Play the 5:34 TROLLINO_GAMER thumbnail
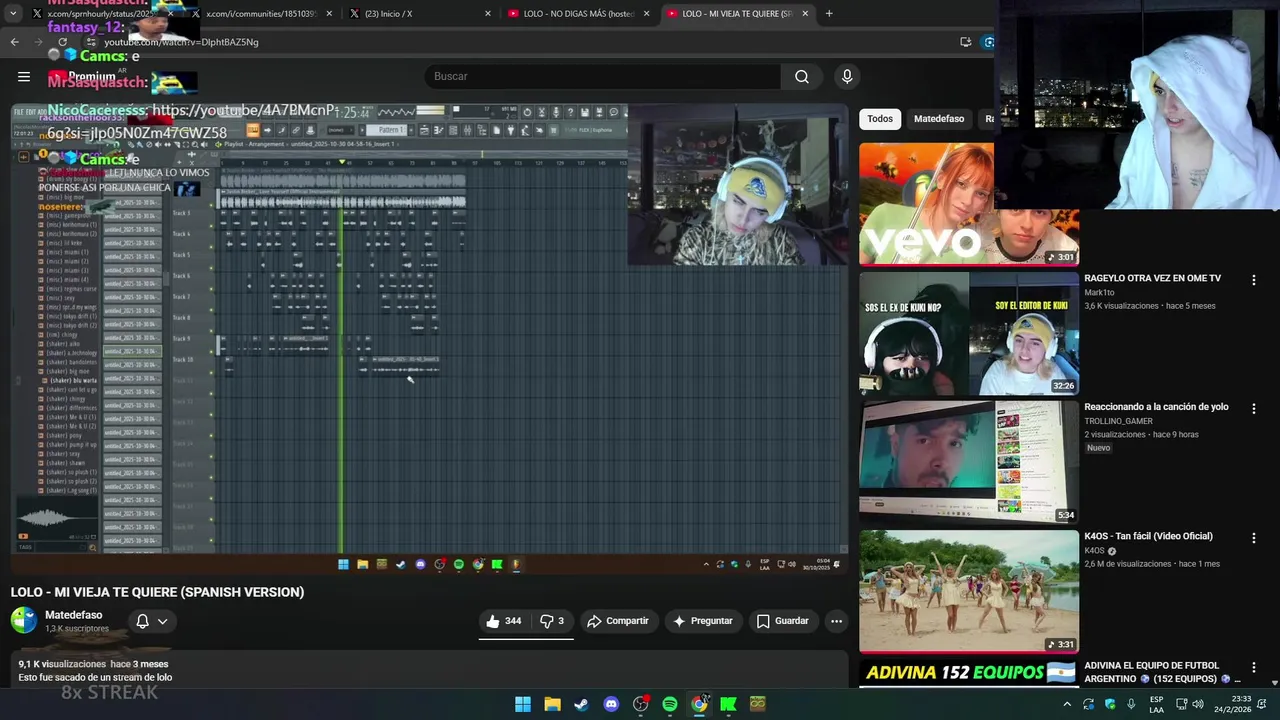 point(968,463)
